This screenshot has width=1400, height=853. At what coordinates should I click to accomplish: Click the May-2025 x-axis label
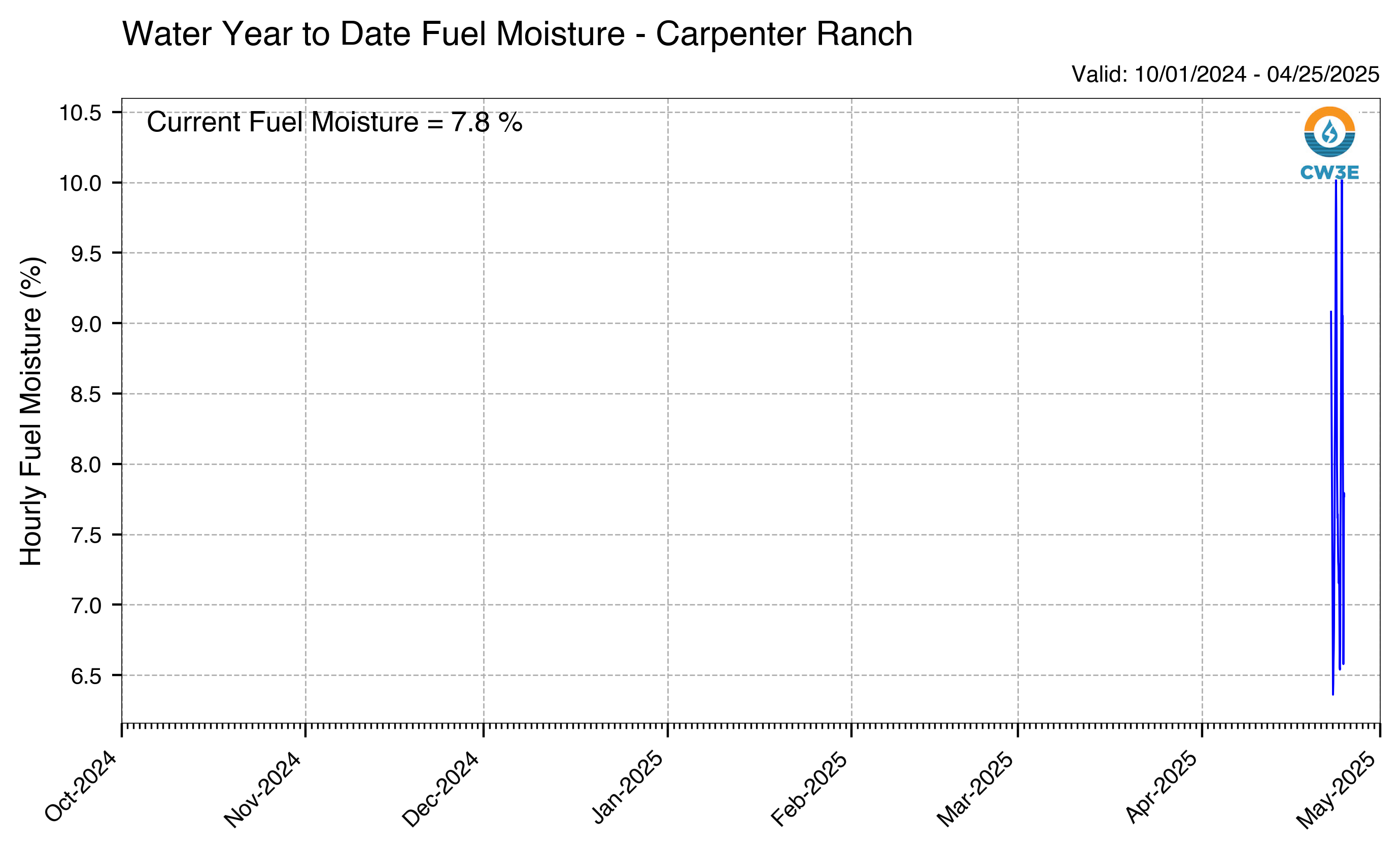(1337, 791)
